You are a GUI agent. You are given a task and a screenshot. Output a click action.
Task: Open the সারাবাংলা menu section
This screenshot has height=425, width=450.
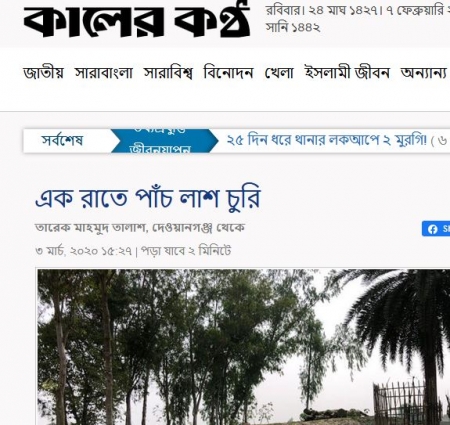[x=104, y=73]
